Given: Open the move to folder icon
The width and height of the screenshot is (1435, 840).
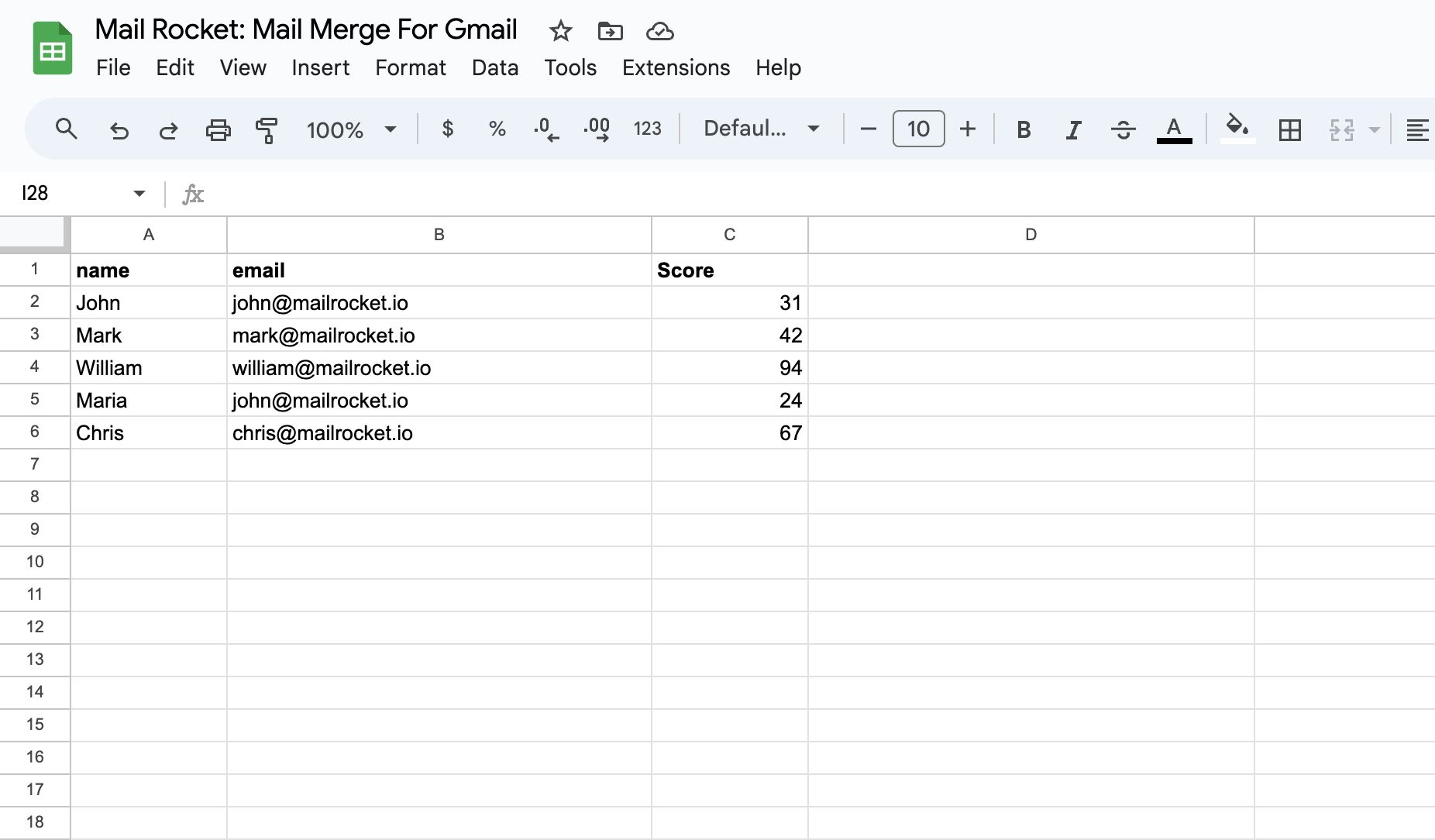Looking at the screenshot, I should point(610,31).
